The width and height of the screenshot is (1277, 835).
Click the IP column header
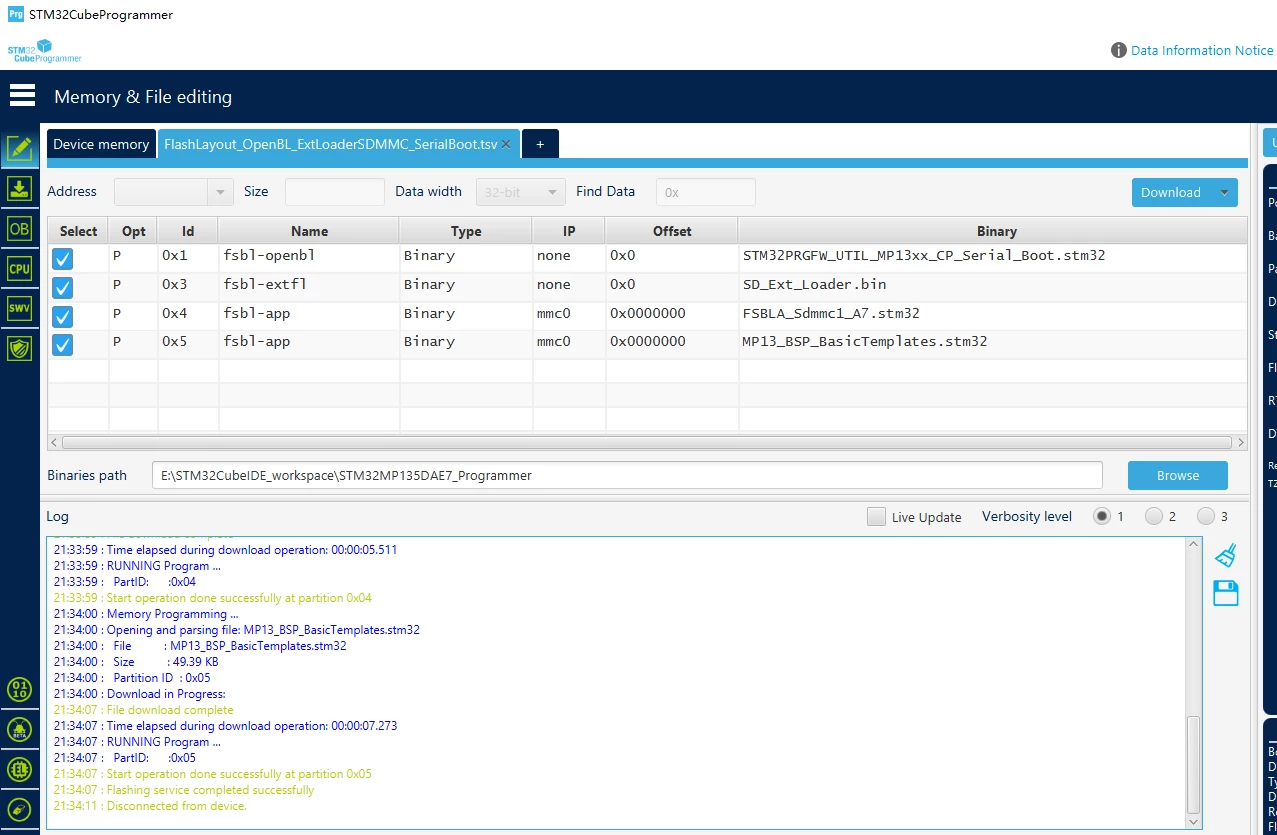569,231
